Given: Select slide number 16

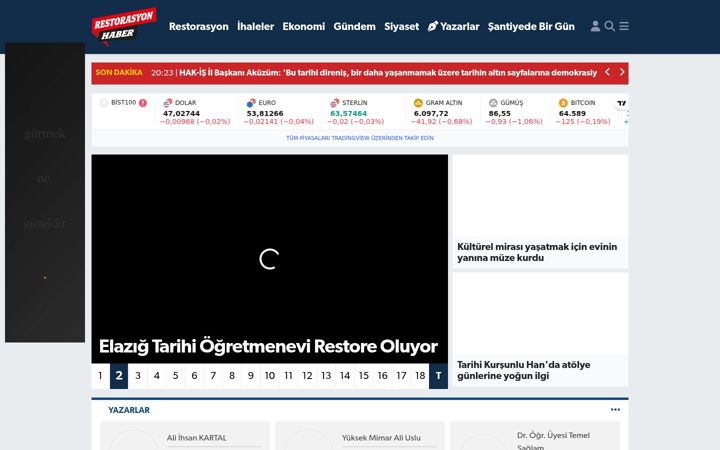Looking at the screenshot, I should 382,376.
